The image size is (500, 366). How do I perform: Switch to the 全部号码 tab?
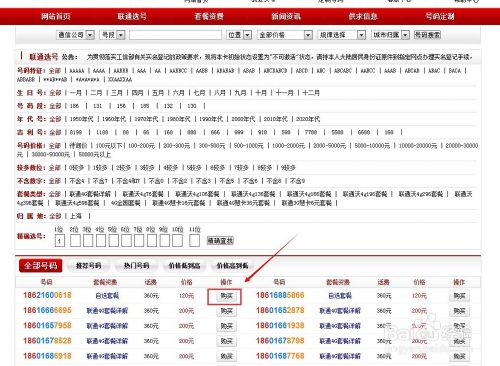(41, 266)
